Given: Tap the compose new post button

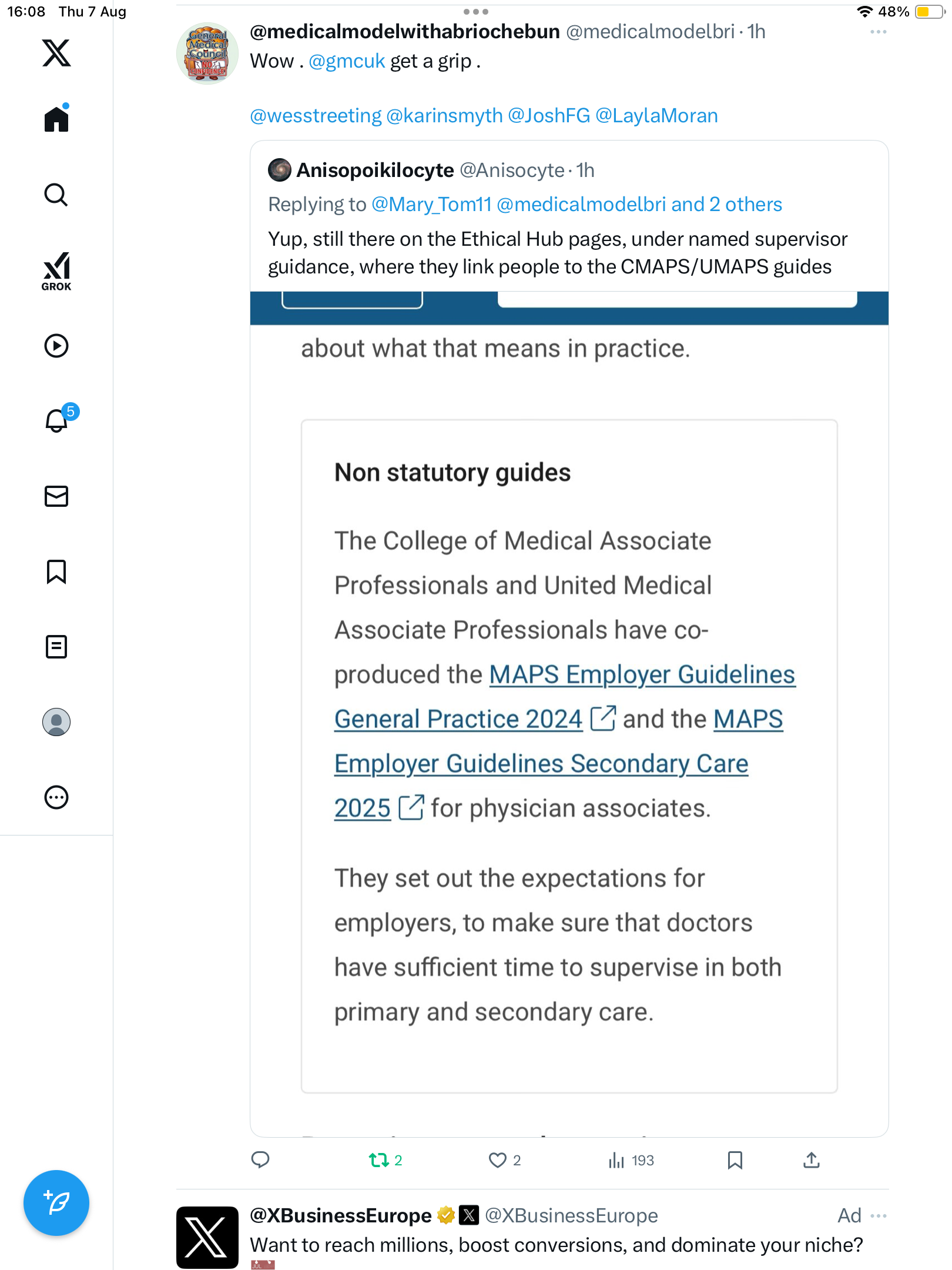Looking at the screenshot, I should [x=56, y=1203].
